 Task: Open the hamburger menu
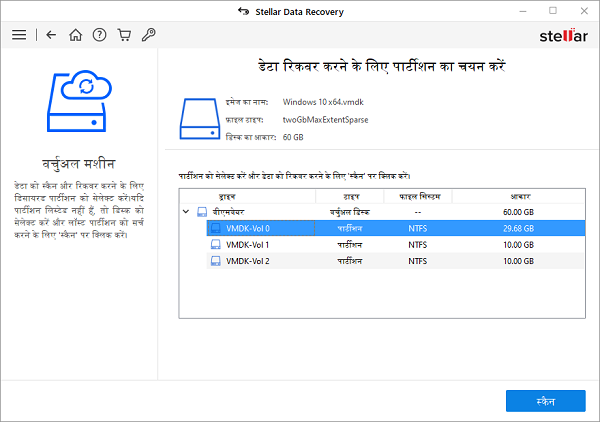click(x=19, y=35)
